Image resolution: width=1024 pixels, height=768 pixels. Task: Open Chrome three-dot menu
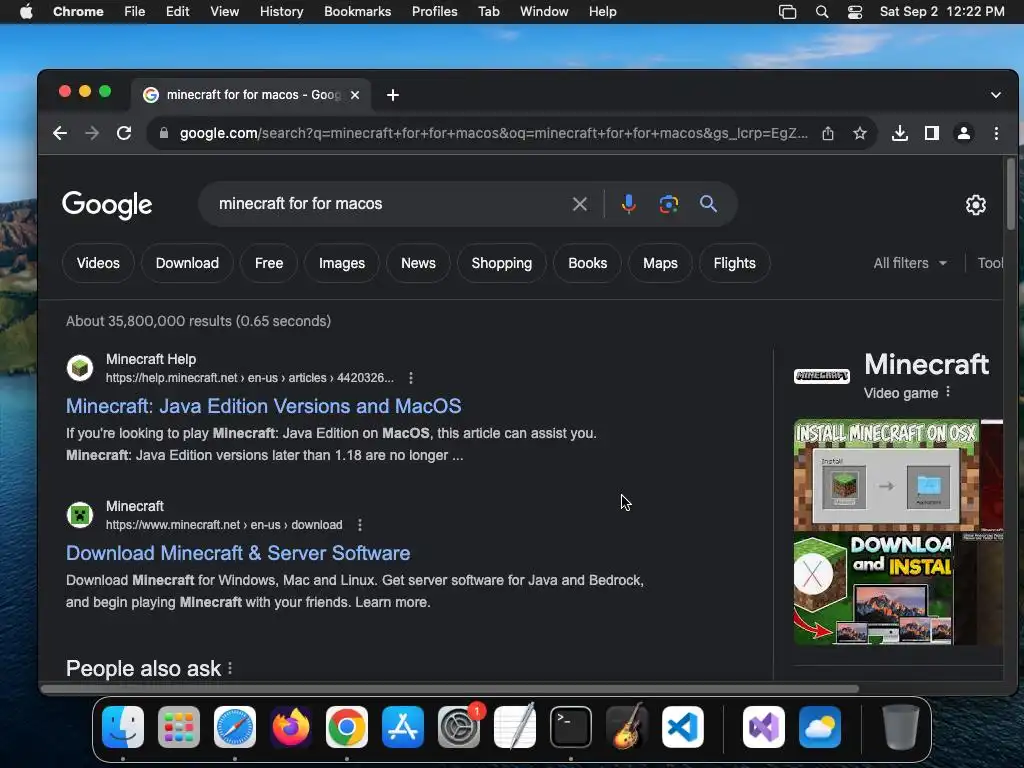click(x=996, y=133)
